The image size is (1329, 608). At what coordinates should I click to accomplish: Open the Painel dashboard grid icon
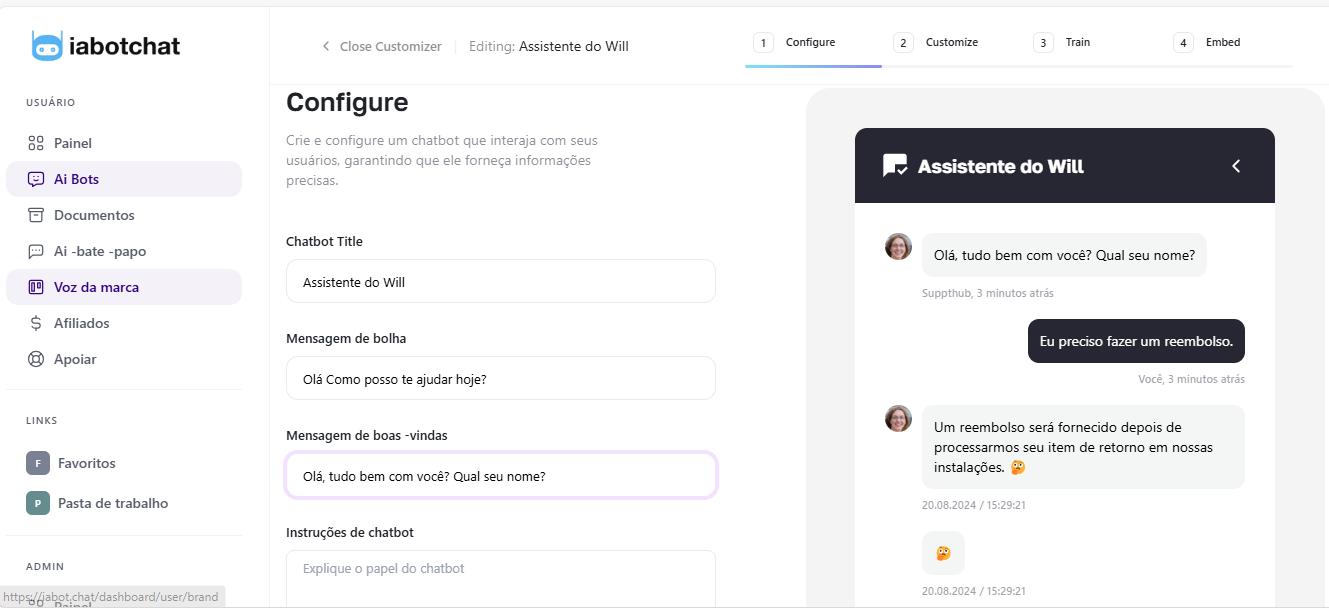(x=36, y=143)
